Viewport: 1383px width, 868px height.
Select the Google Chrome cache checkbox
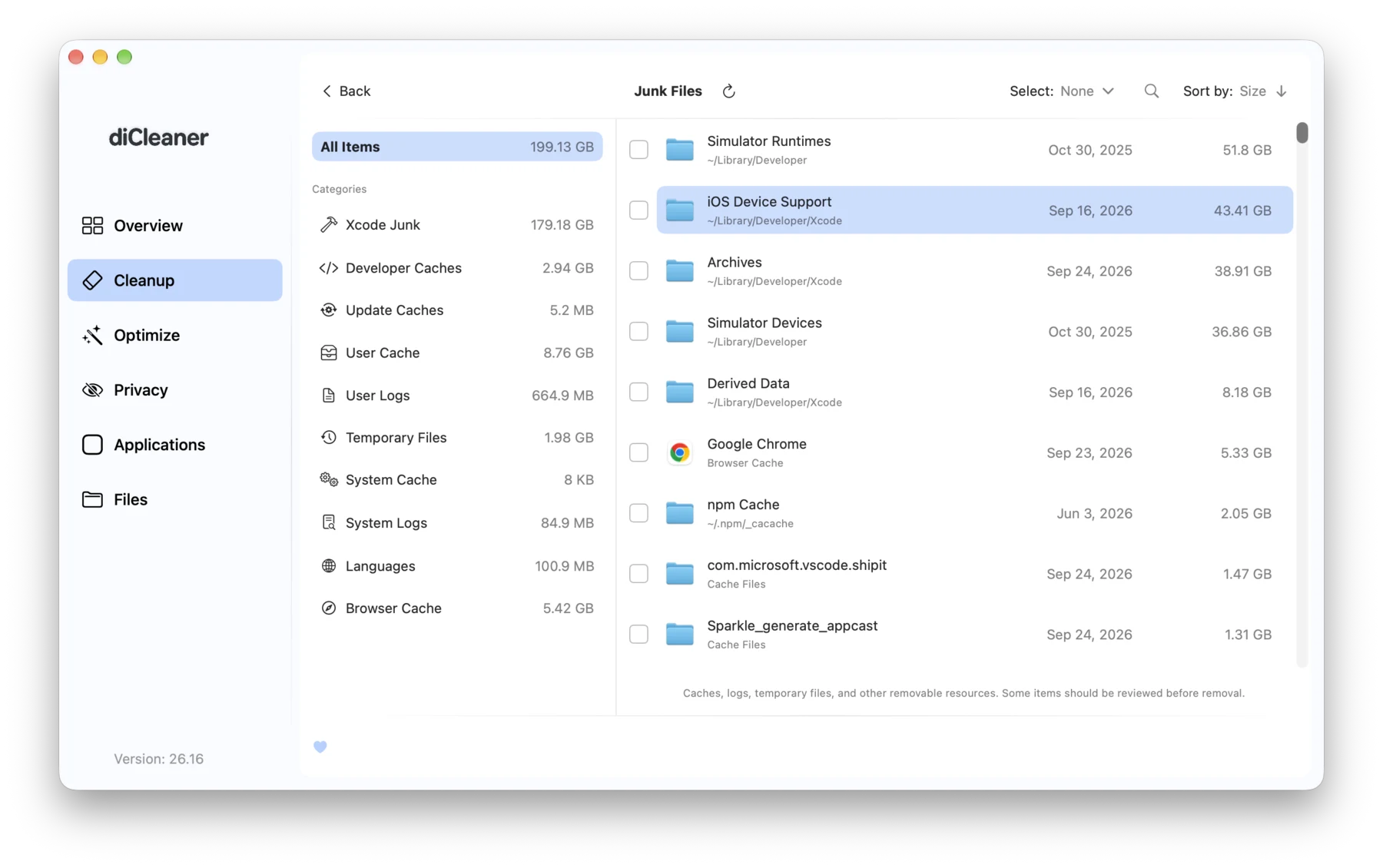(x=638, y=452)
